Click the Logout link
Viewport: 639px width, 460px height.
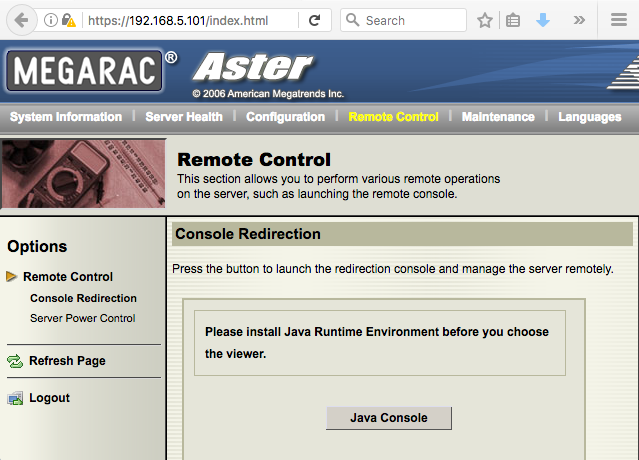point(49,398)
